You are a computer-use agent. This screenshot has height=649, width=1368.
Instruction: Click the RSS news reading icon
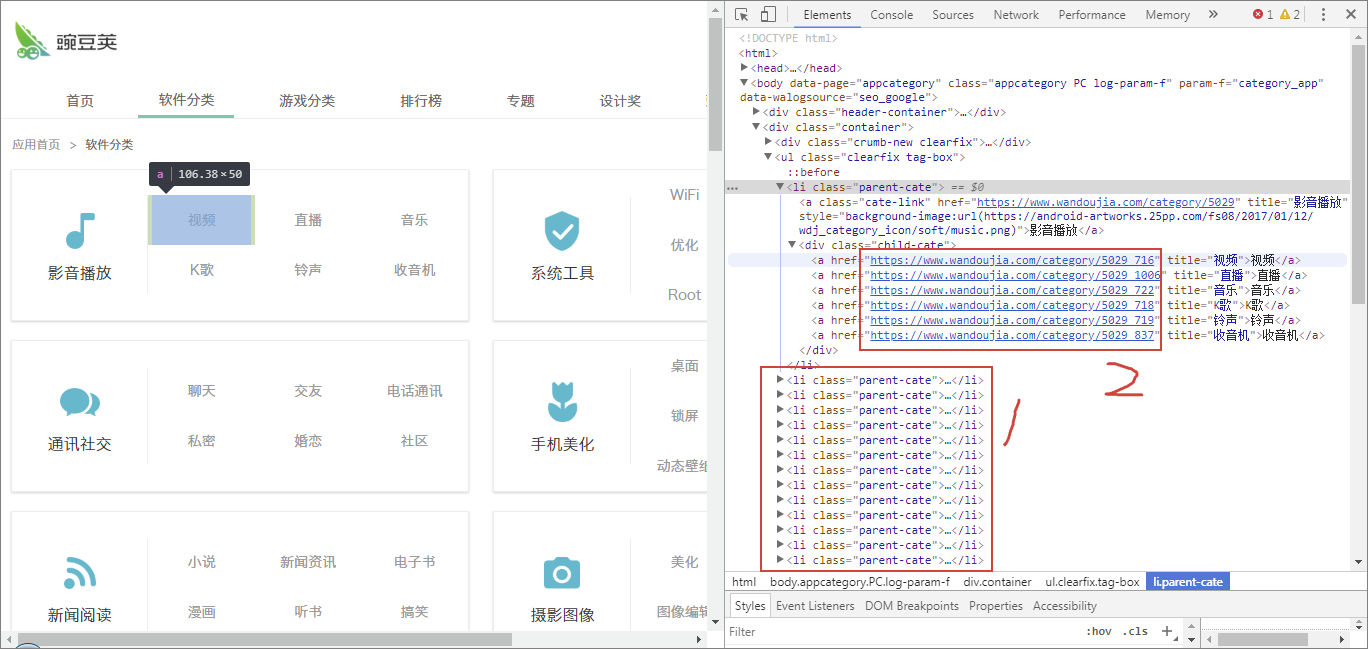point(79,573)
